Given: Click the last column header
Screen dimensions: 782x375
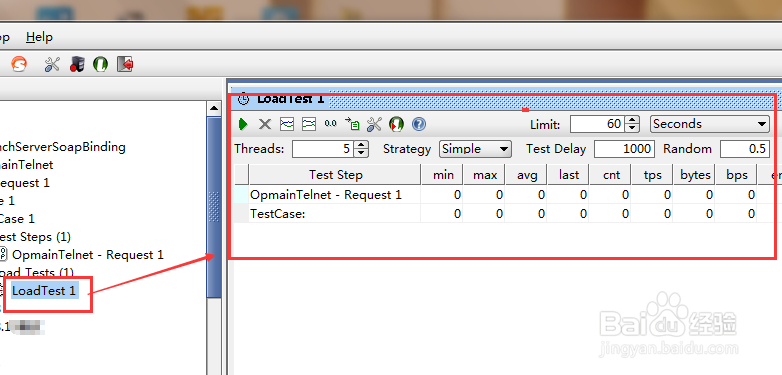Looking at the screenshot, I should [x=568, y=175].
